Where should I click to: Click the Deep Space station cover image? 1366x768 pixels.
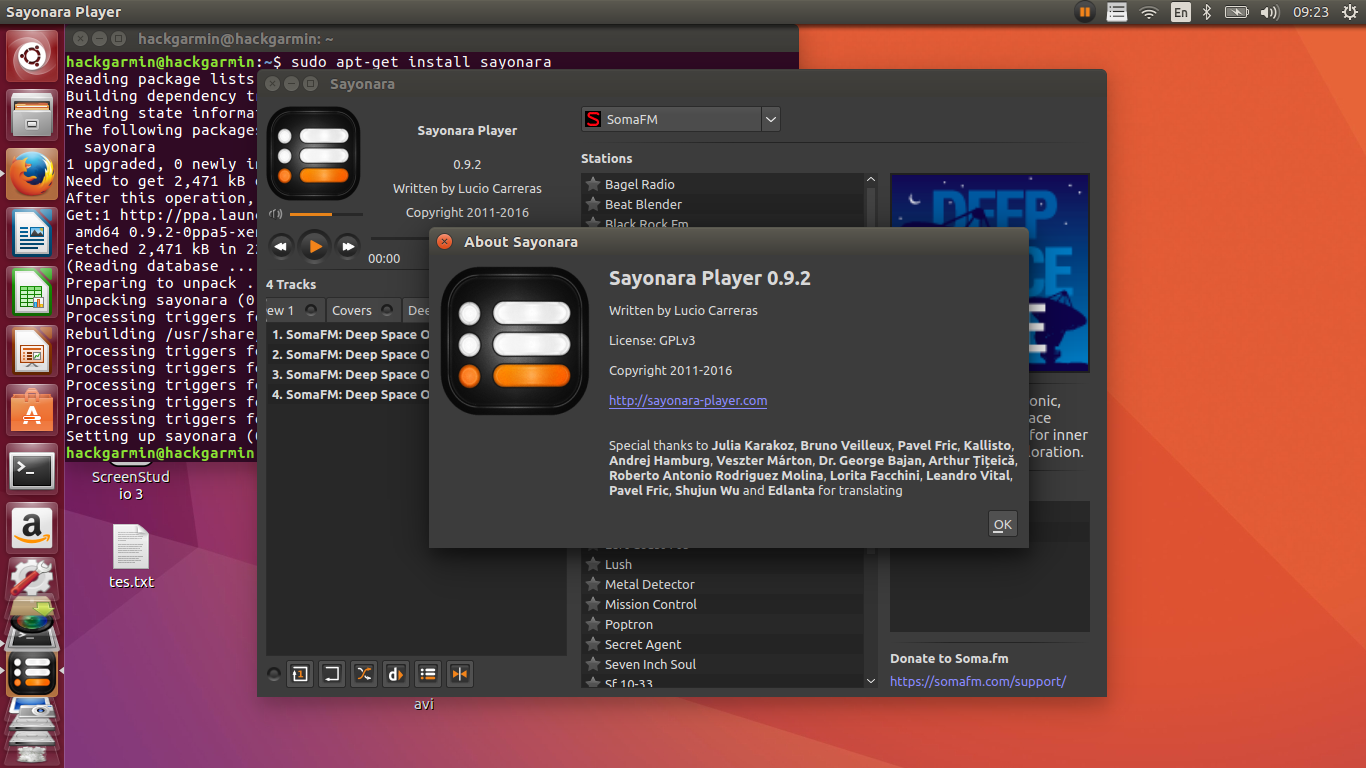989,273
